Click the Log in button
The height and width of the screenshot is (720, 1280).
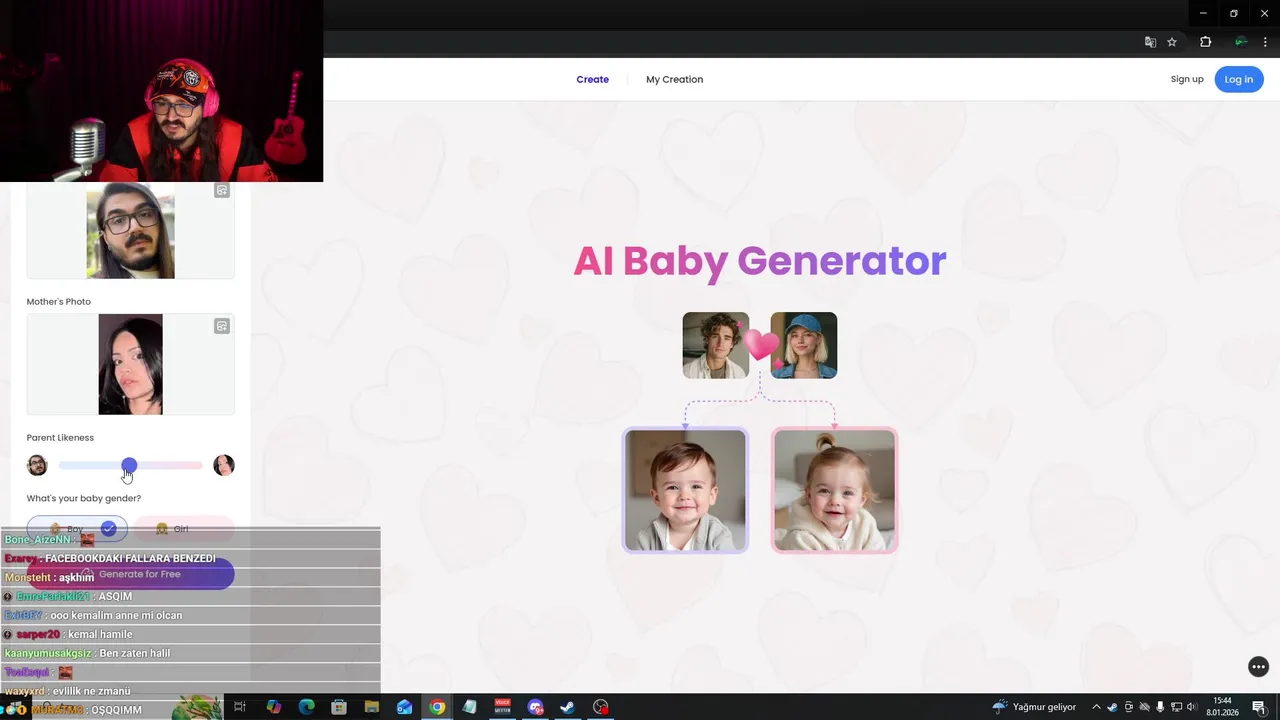click(x=1239, y=79)
